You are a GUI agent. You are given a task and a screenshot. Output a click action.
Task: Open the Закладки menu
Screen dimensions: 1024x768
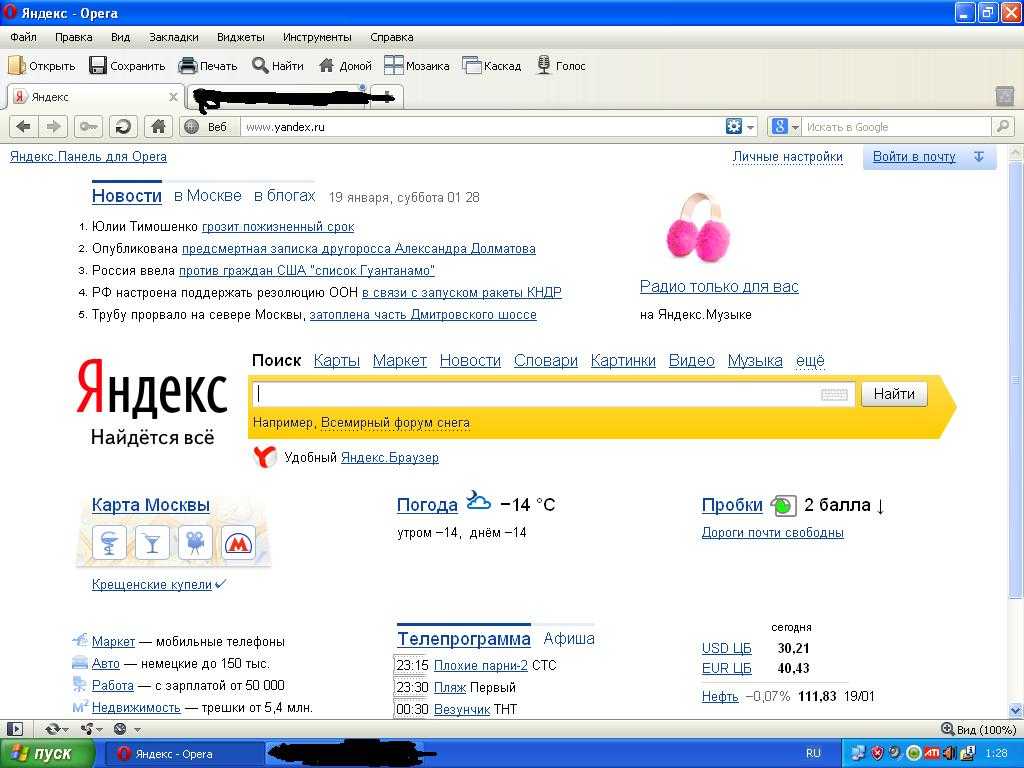(174, 37)
